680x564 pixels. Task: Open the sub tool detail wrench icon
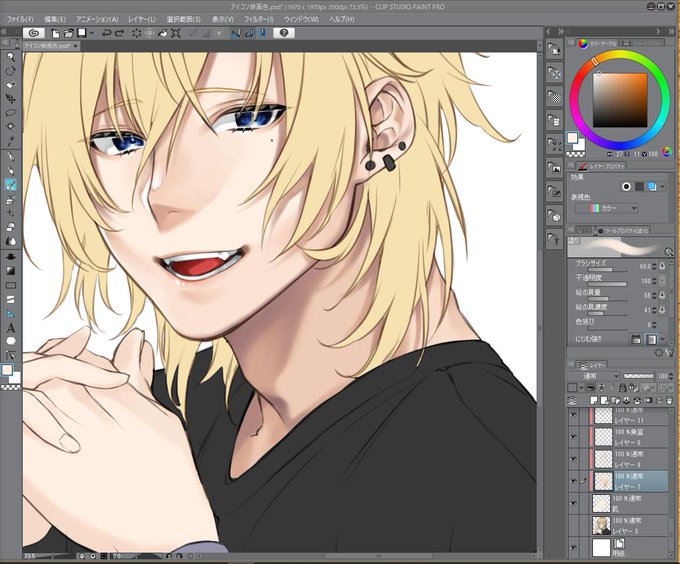(x=670, y=352)
